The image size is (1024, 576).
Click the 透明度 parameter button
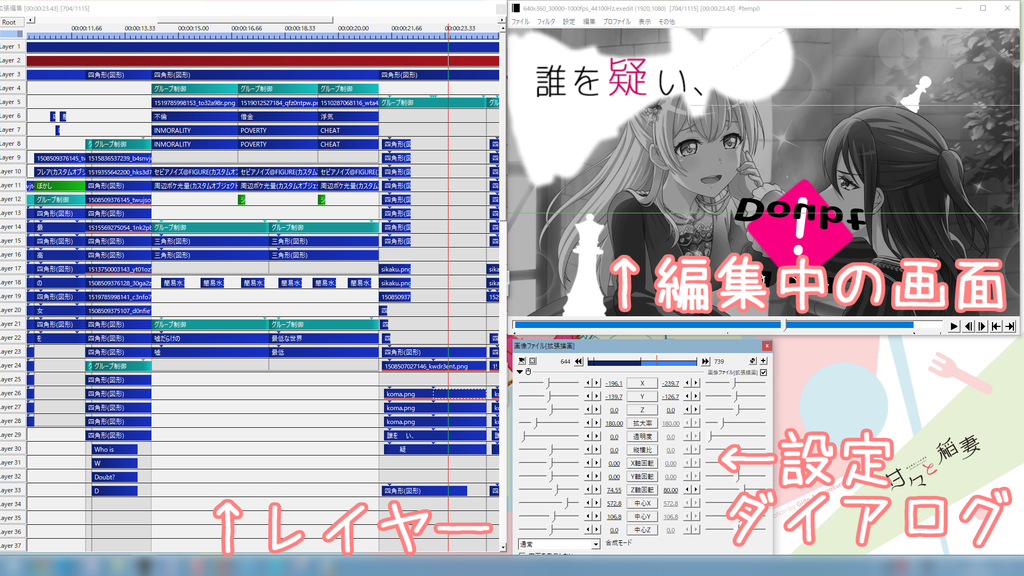coord(642,437)
